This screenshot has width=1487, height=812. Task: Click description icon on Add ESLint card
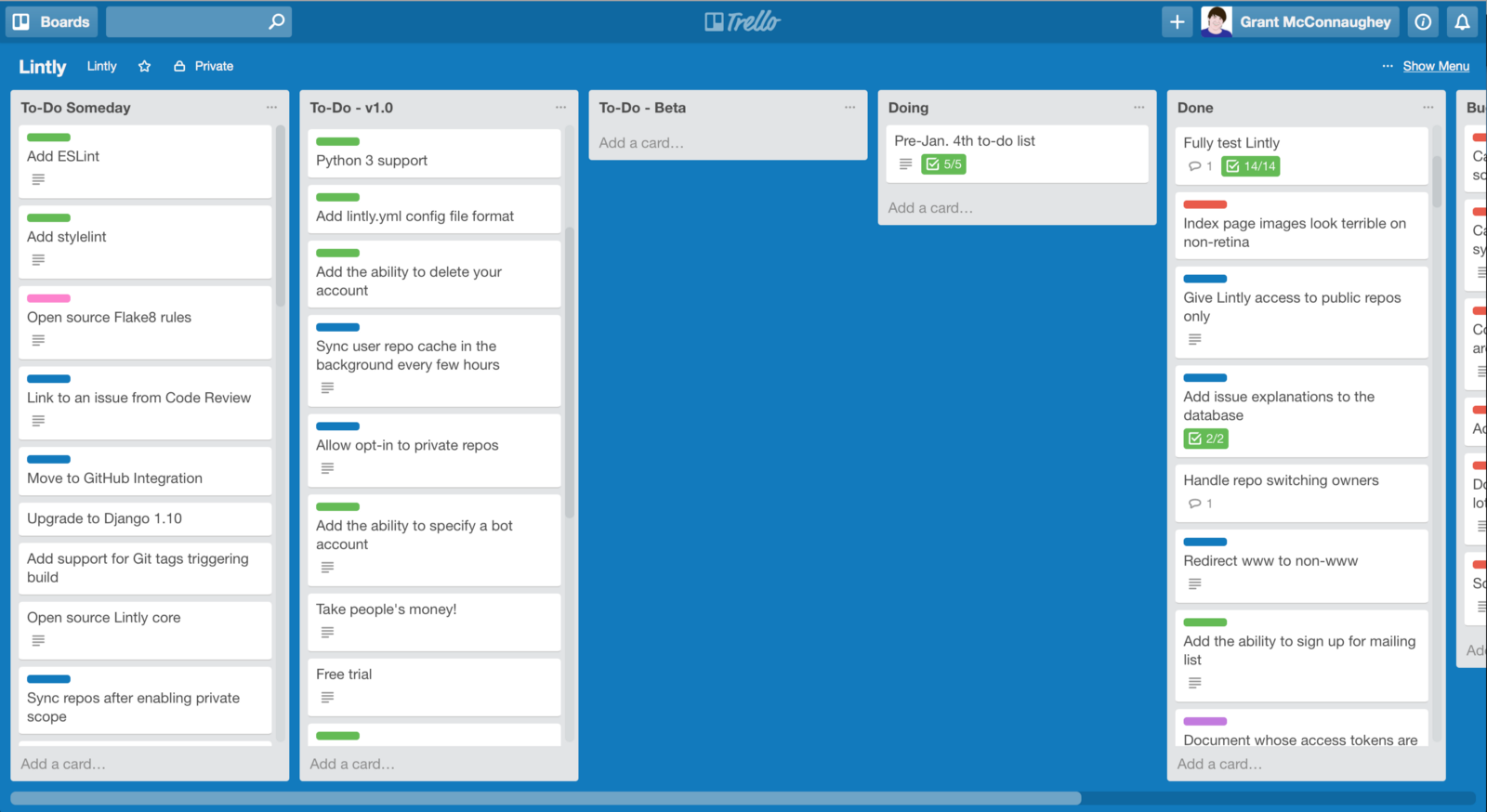(x=38, y=179)
